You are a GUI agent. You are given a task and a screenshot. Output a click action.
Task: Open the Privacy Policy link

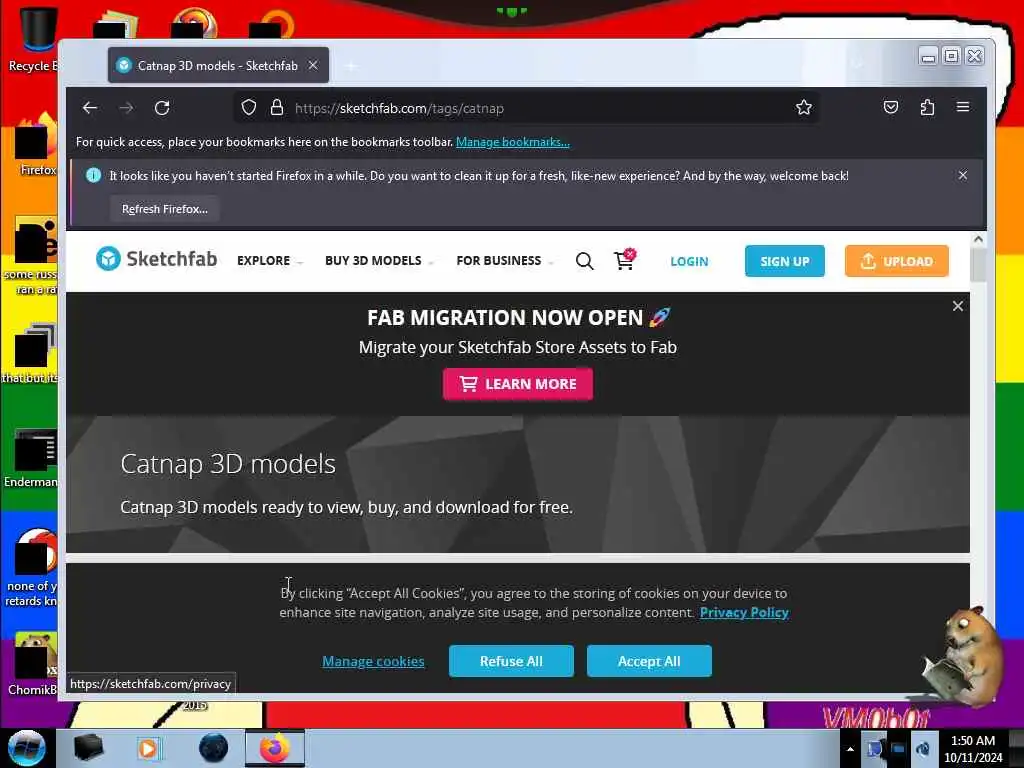point(744,613)
